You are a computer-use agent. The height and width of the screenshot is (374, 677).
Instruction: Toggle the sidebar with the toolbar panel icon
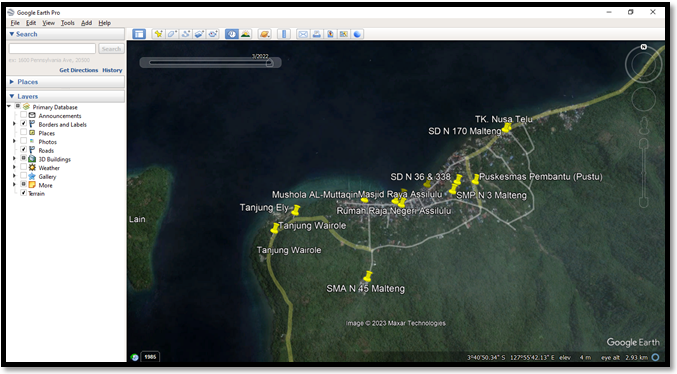[139, 34]
